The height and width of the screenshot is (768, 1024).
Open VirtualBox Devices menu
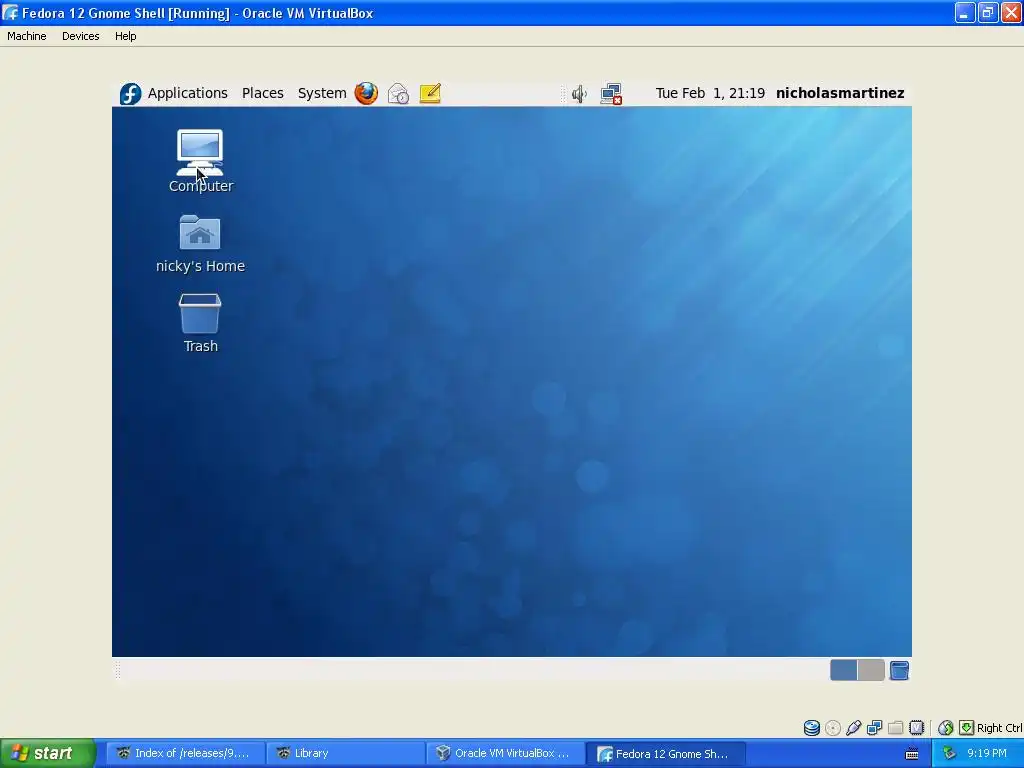tap(80, 36)
